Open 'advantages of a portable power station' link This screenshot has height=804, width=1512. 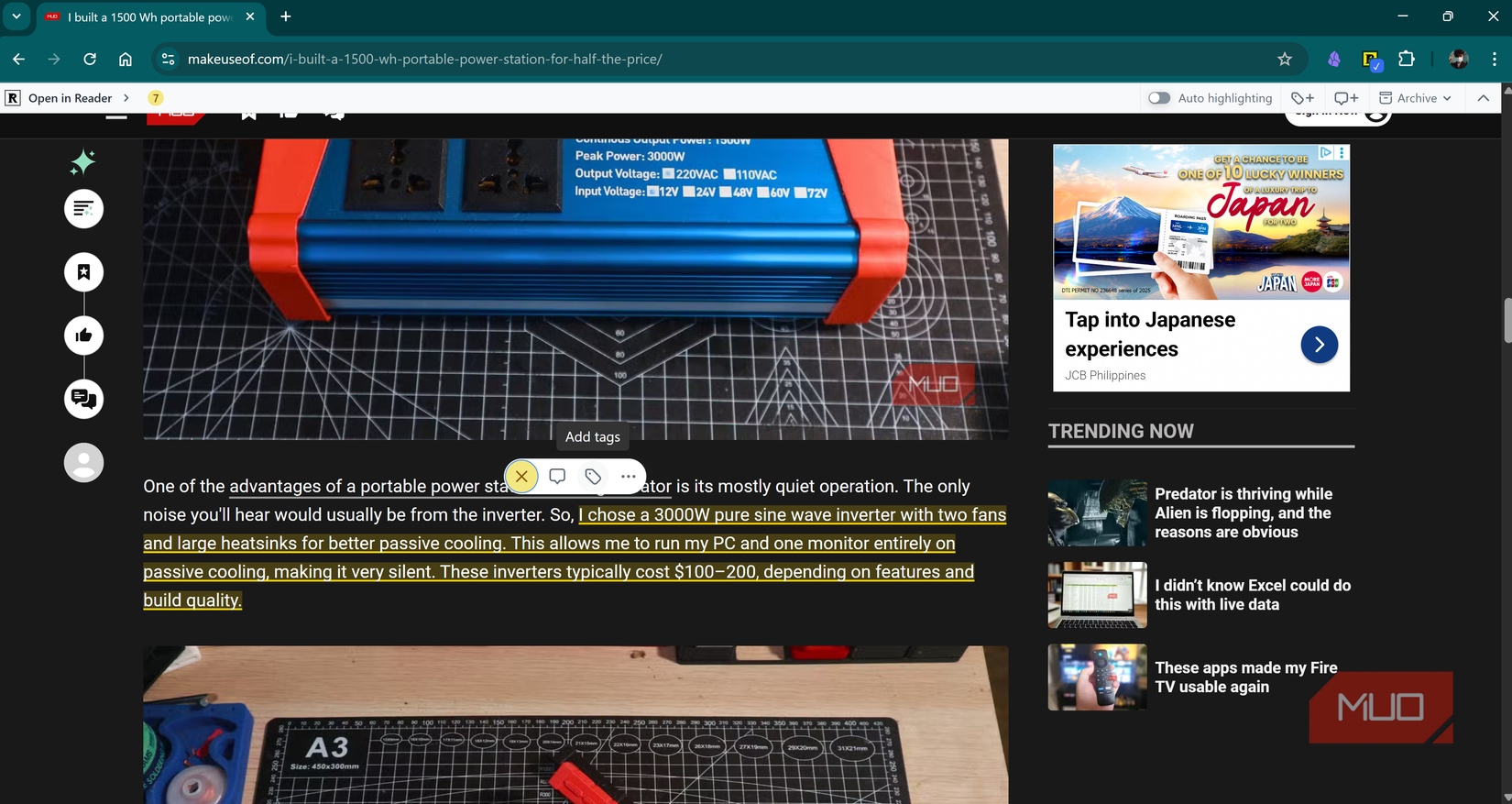coord(450,487)
